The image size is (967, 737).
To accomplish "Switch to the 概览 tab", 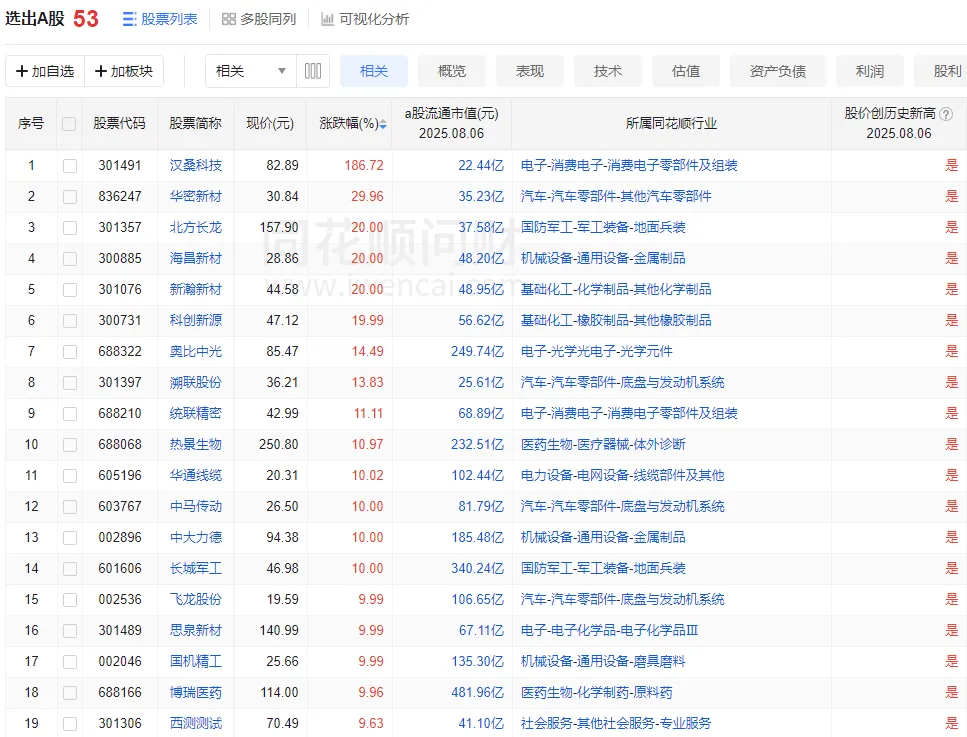I will 452,71.
